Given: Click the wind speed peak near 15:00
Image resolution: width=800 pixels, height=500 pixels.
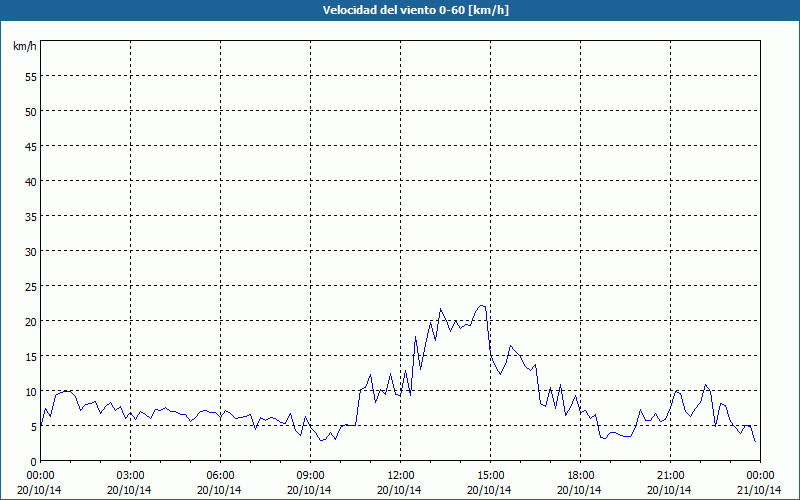Looking at the screenshot, I should (x=481, y=306).
